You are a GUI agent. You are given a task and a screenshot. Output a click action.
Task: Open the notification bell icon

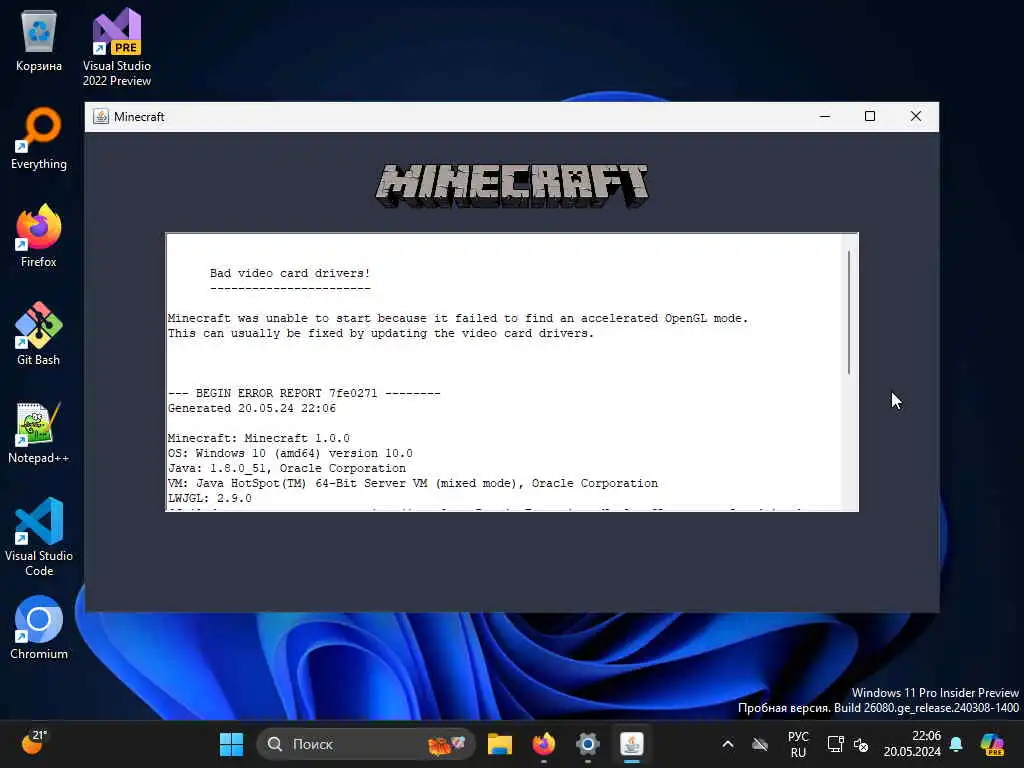(x=956, y=744)
